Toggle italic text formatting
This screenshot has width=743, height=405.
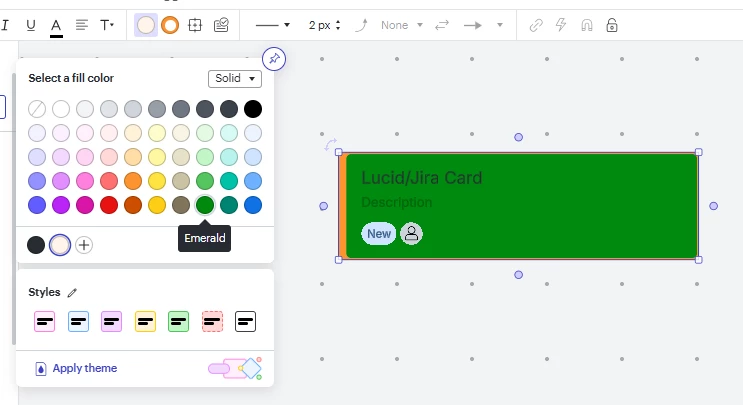(x=5, y=25)
